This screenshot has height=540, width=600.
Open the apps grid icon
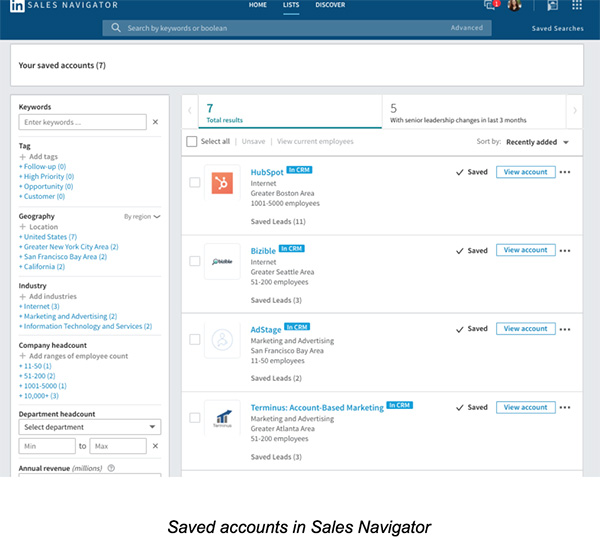tap(577, 6)
